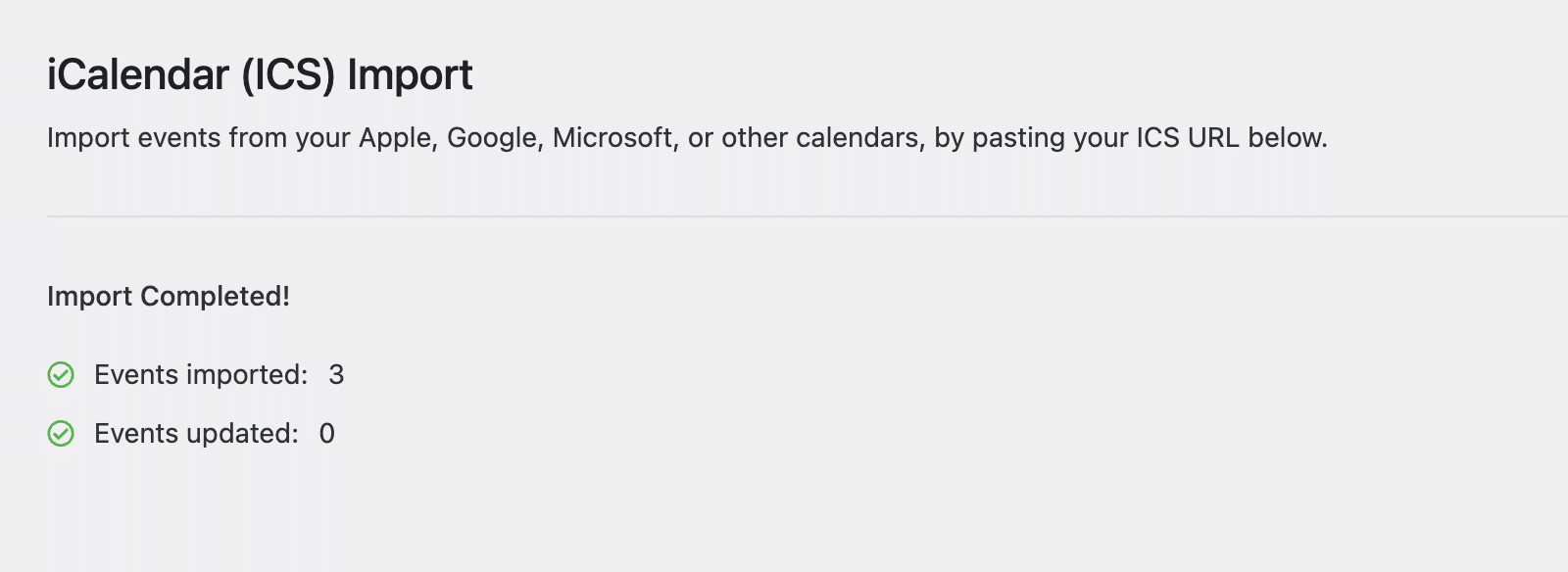
Task: Click the horizontal divider below the description
Action: pyautogui.click(x=808, y=216)
